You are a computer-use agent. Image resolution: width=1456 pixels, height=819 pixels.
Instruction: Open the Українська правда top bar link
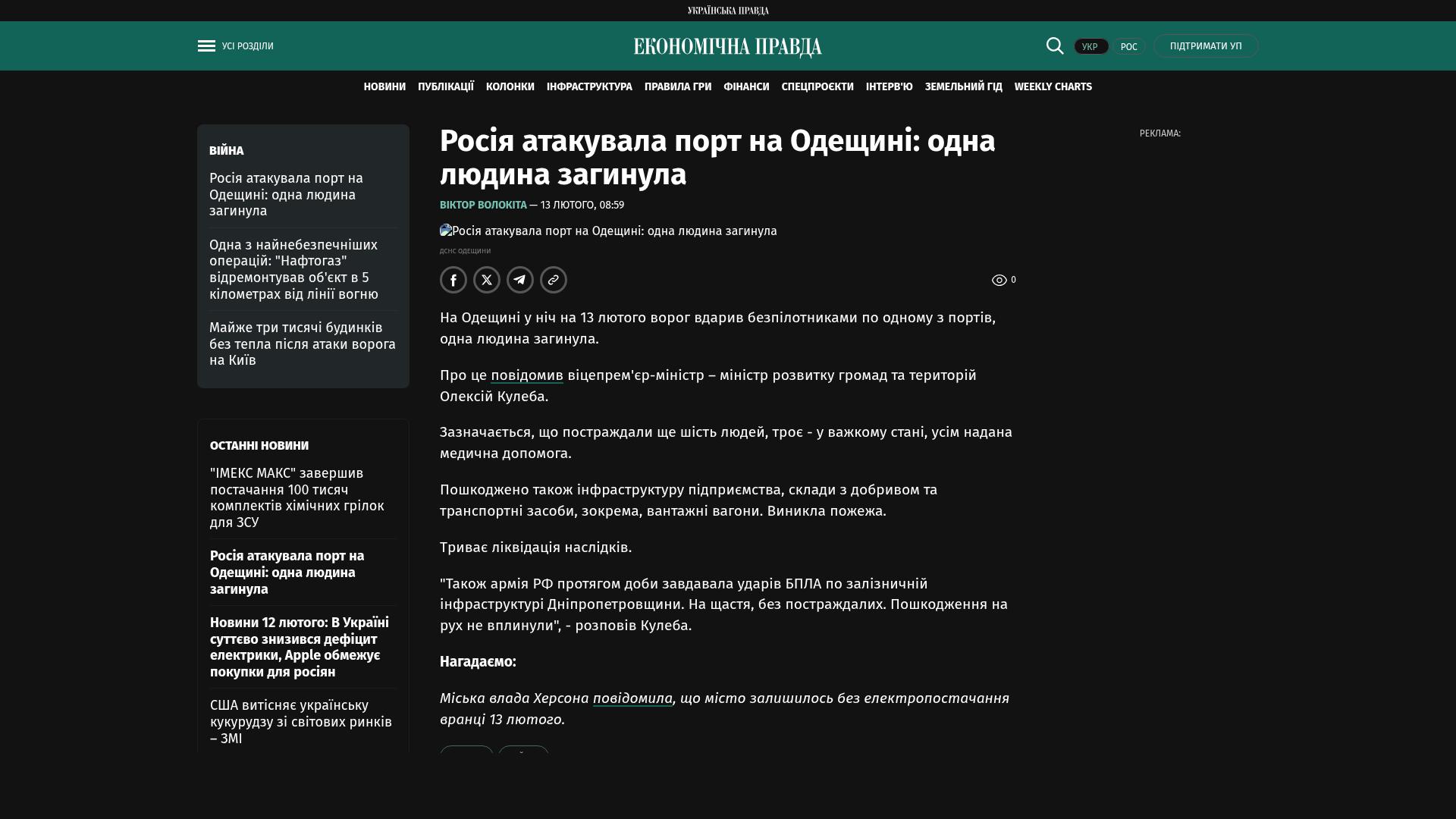[x=727, y=11]
